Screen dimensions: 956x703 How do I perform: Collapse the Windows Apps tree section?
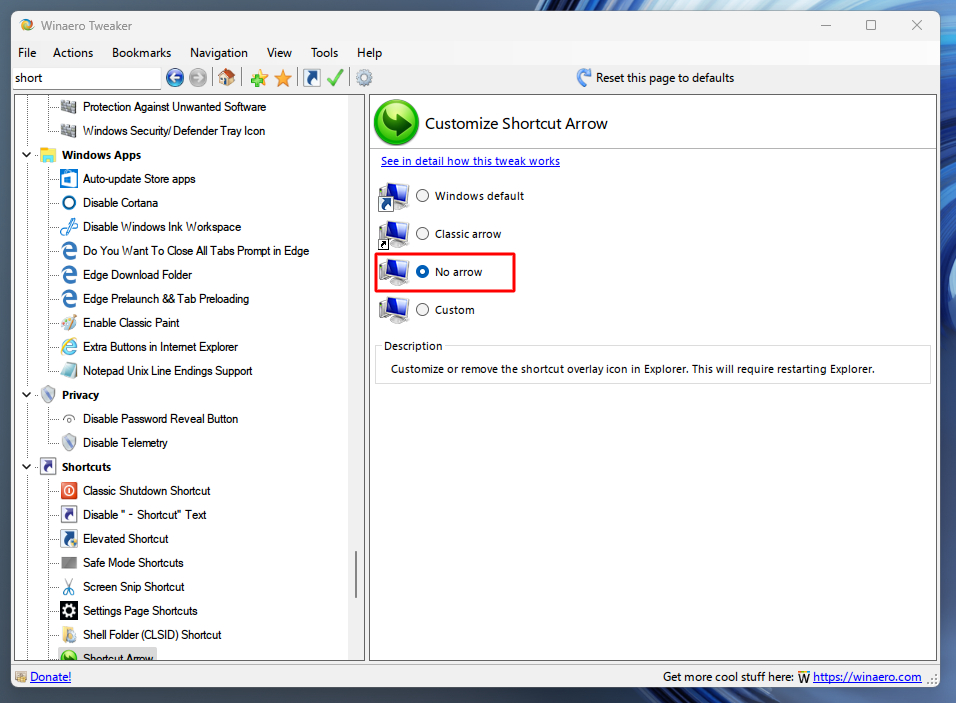pyautogui.click(x=26, y=155)
